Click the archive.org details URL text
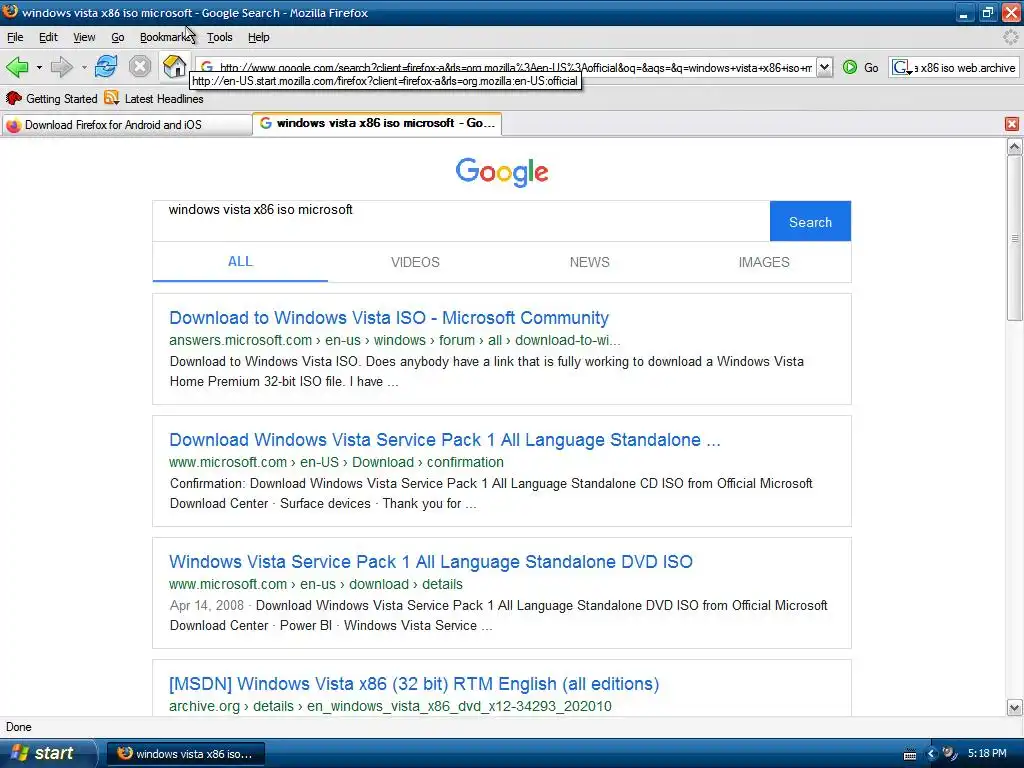This screenshot has width=1024, height=768. (x=391, y=706)
